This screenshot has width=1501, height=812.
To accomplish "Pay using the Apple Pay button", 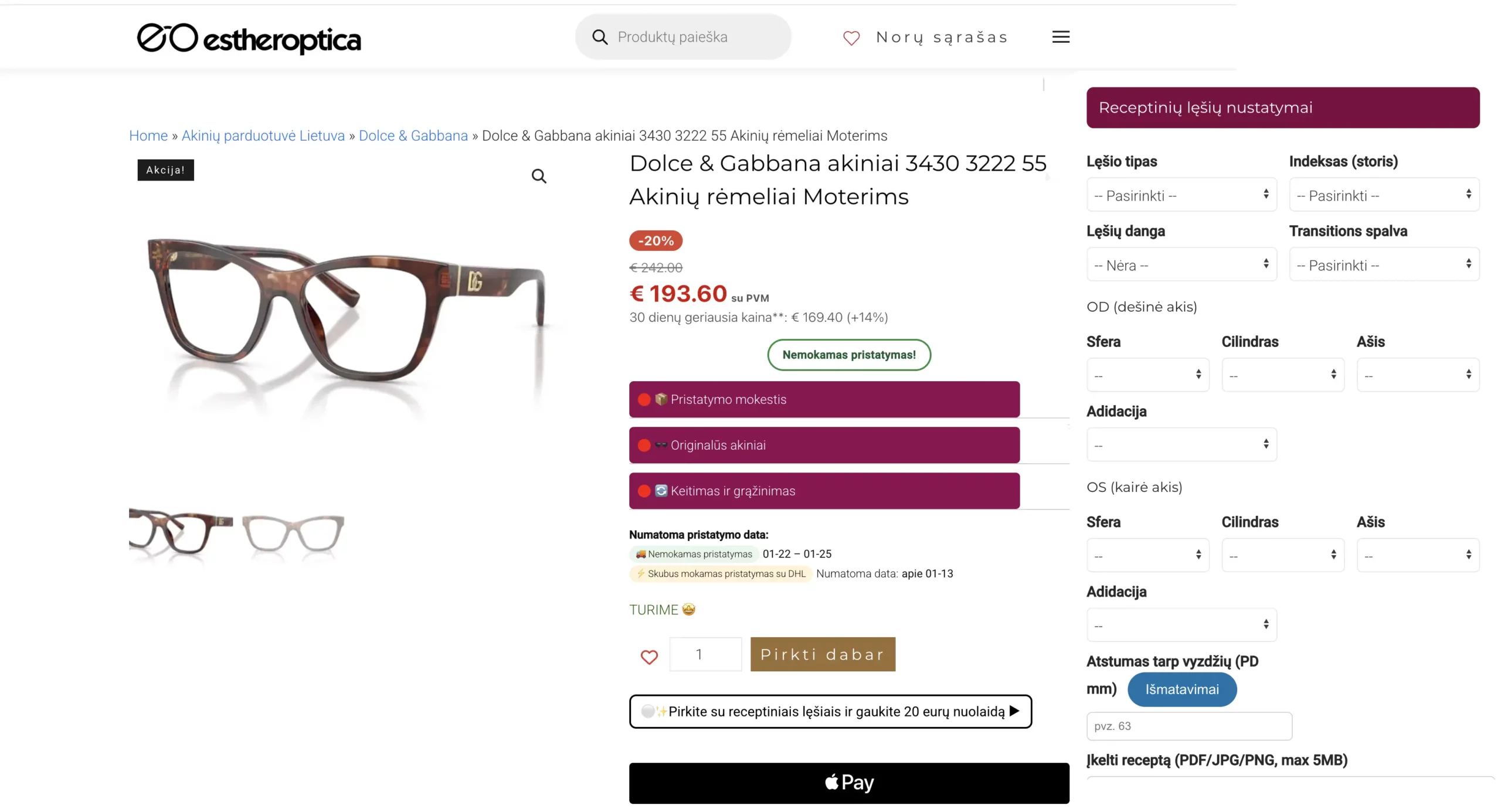I will pos(849,783).
